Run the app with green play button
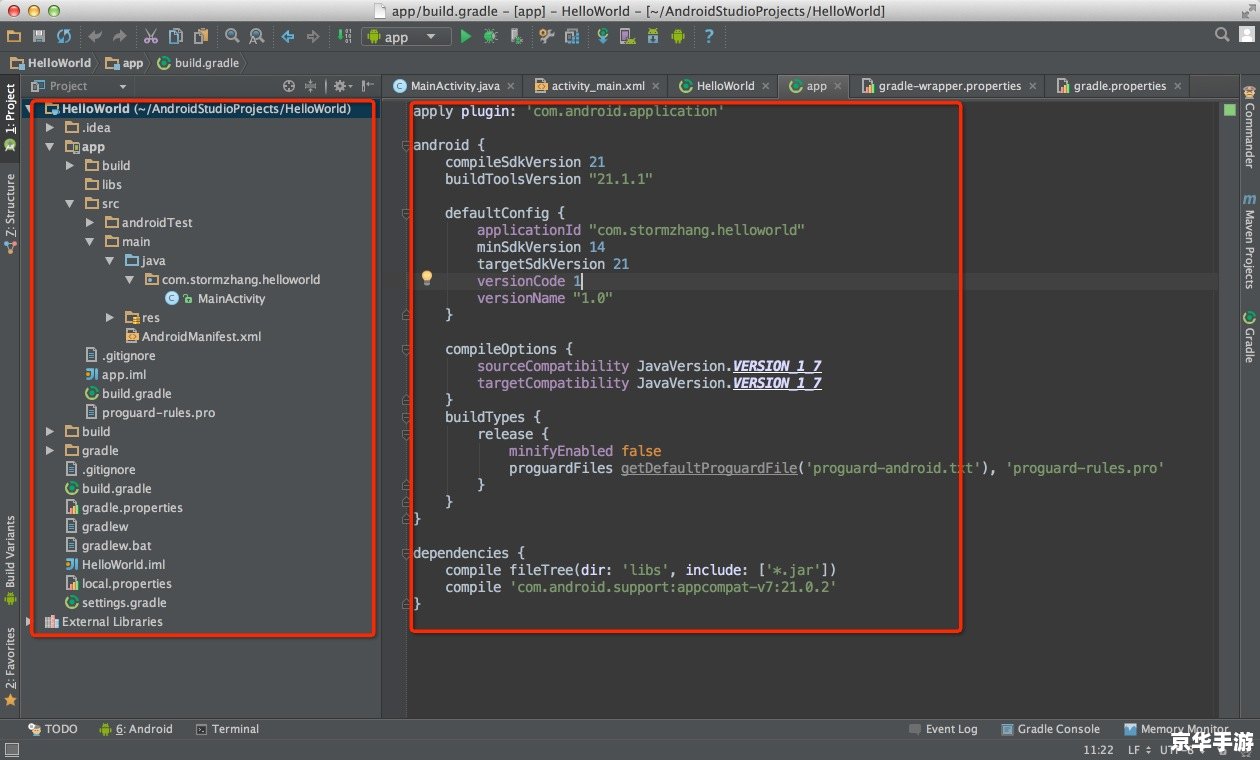Image resolution: width=1260 pixels, height=760 pixels. tap(465, 36)
